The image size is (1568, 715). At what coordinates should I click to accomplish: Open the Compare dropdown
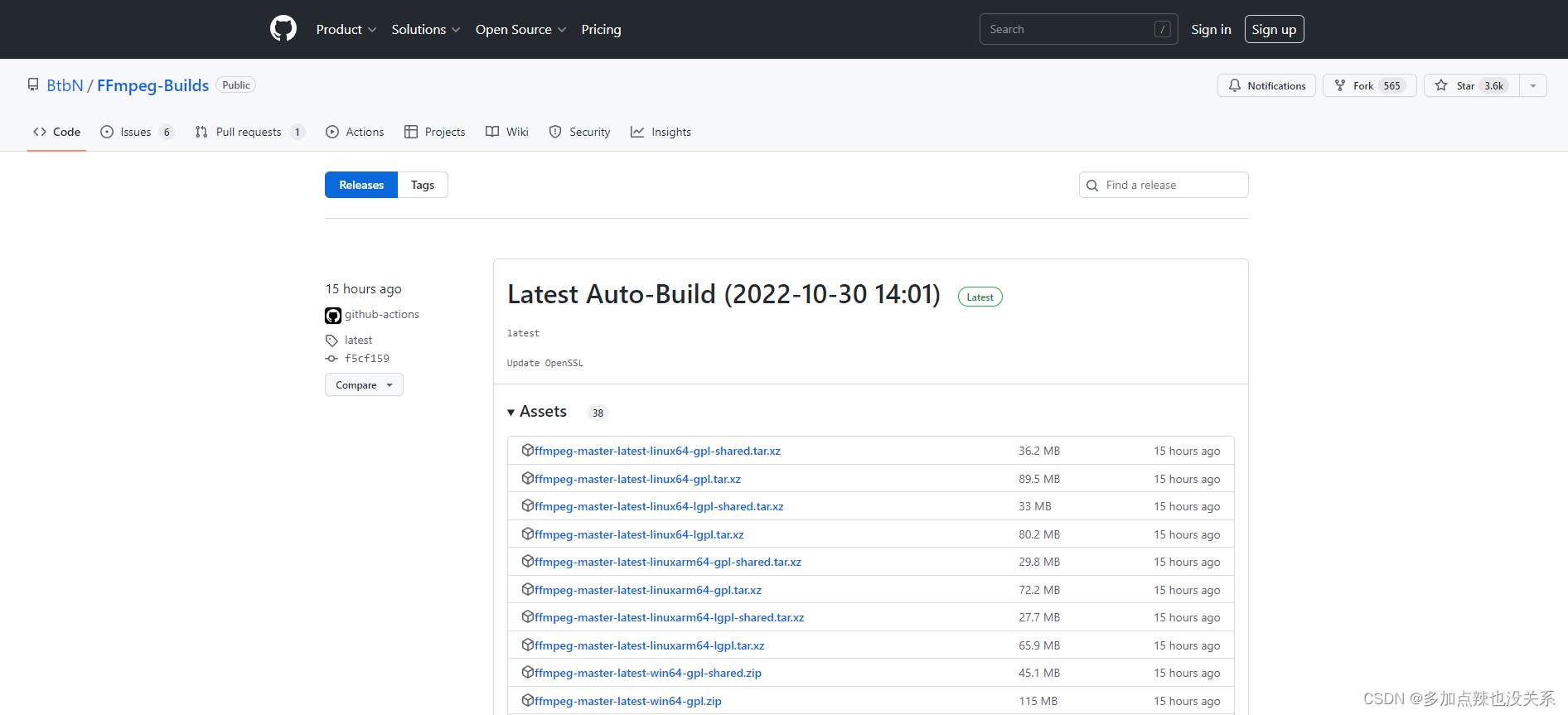[364, 384]
